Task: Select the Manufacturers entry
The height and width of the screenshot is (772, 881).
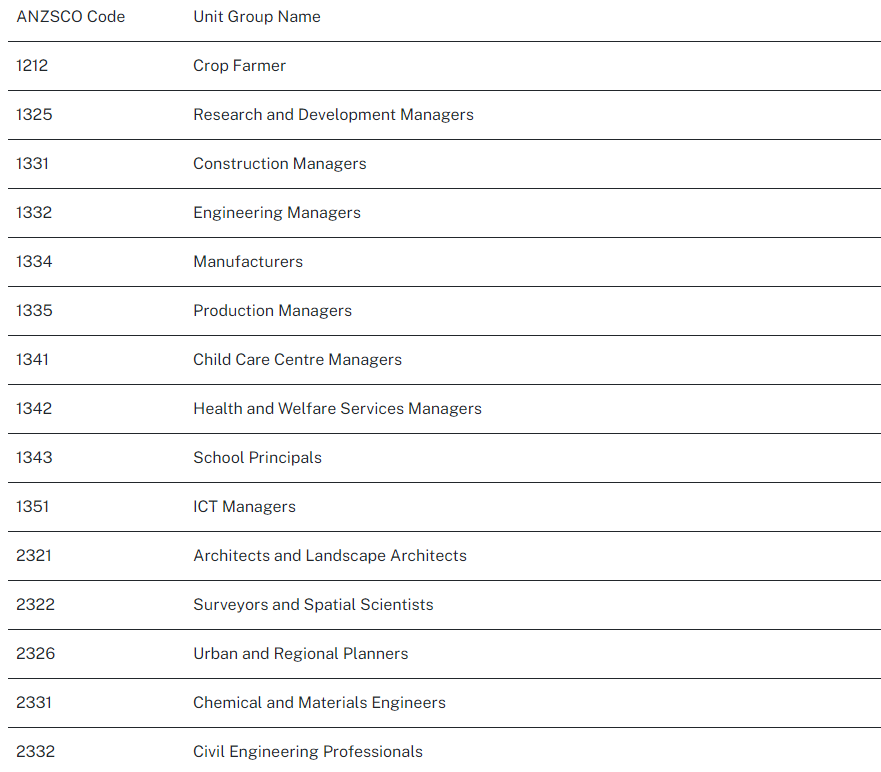Action: [x=248, y=262]
